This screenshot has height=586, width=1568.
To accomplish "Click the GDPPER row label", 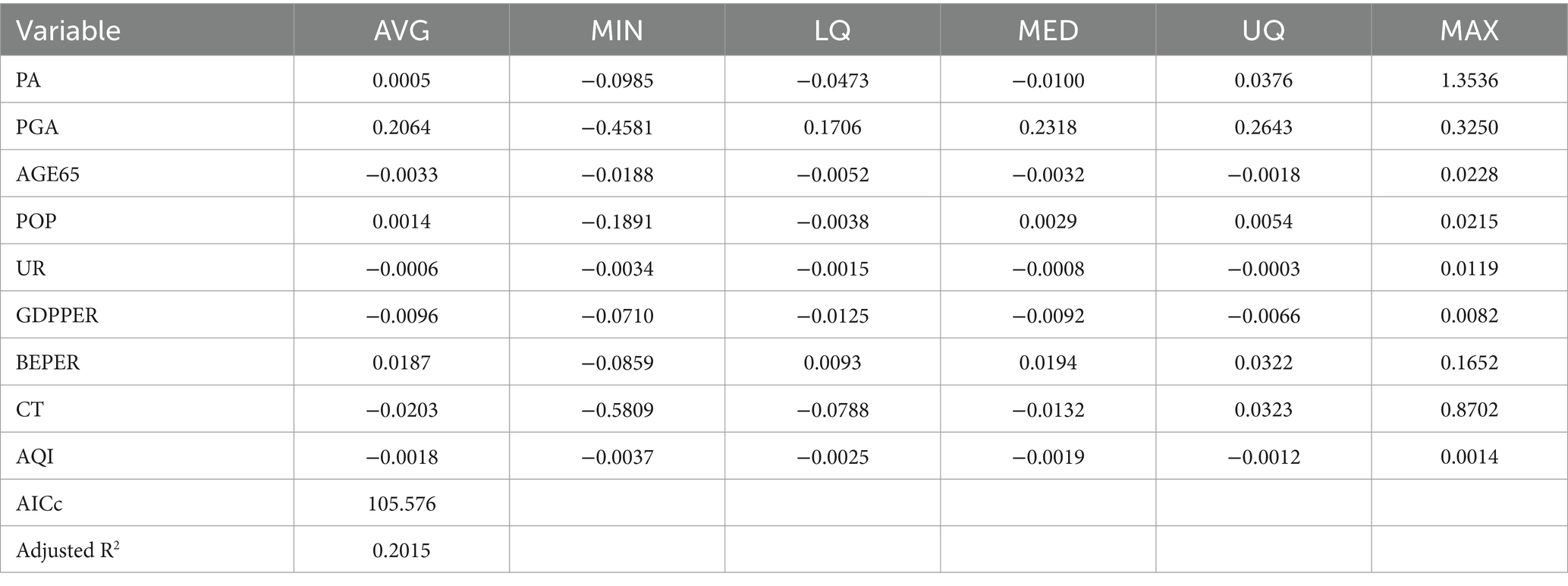I will 57,315.
